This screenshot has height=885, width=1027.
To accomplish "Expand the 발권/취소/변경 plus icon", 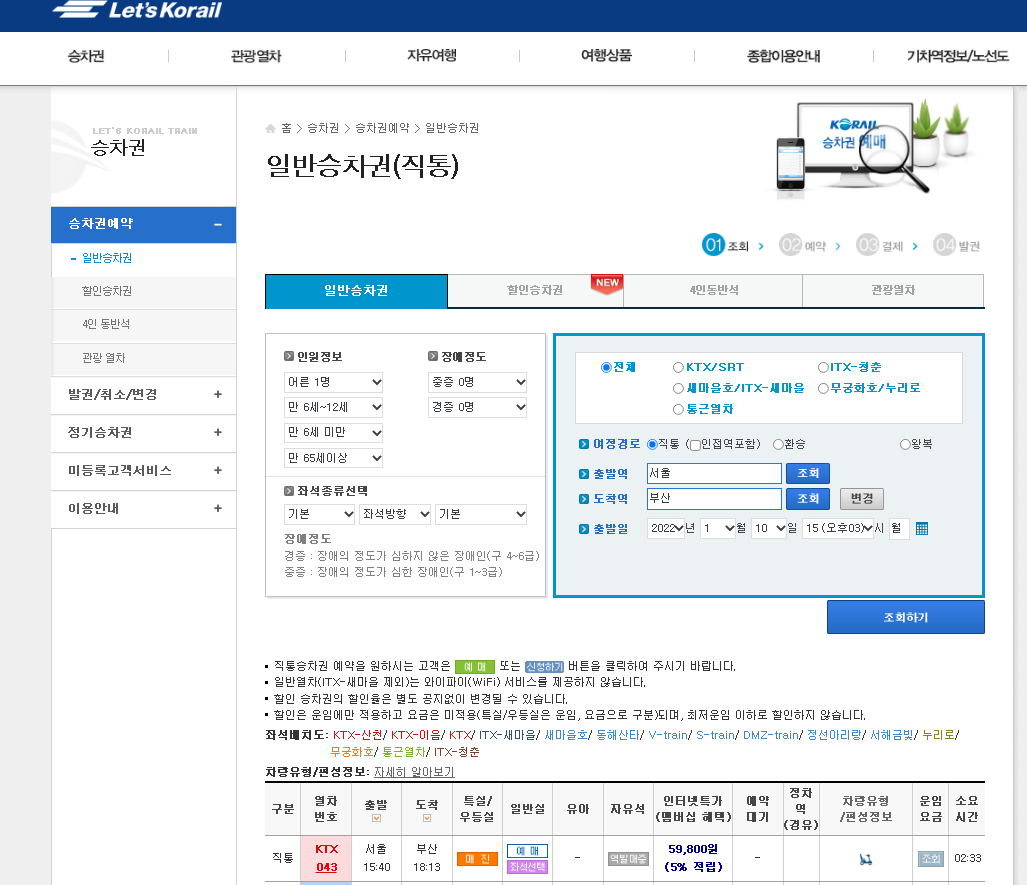I will (217, 394).
